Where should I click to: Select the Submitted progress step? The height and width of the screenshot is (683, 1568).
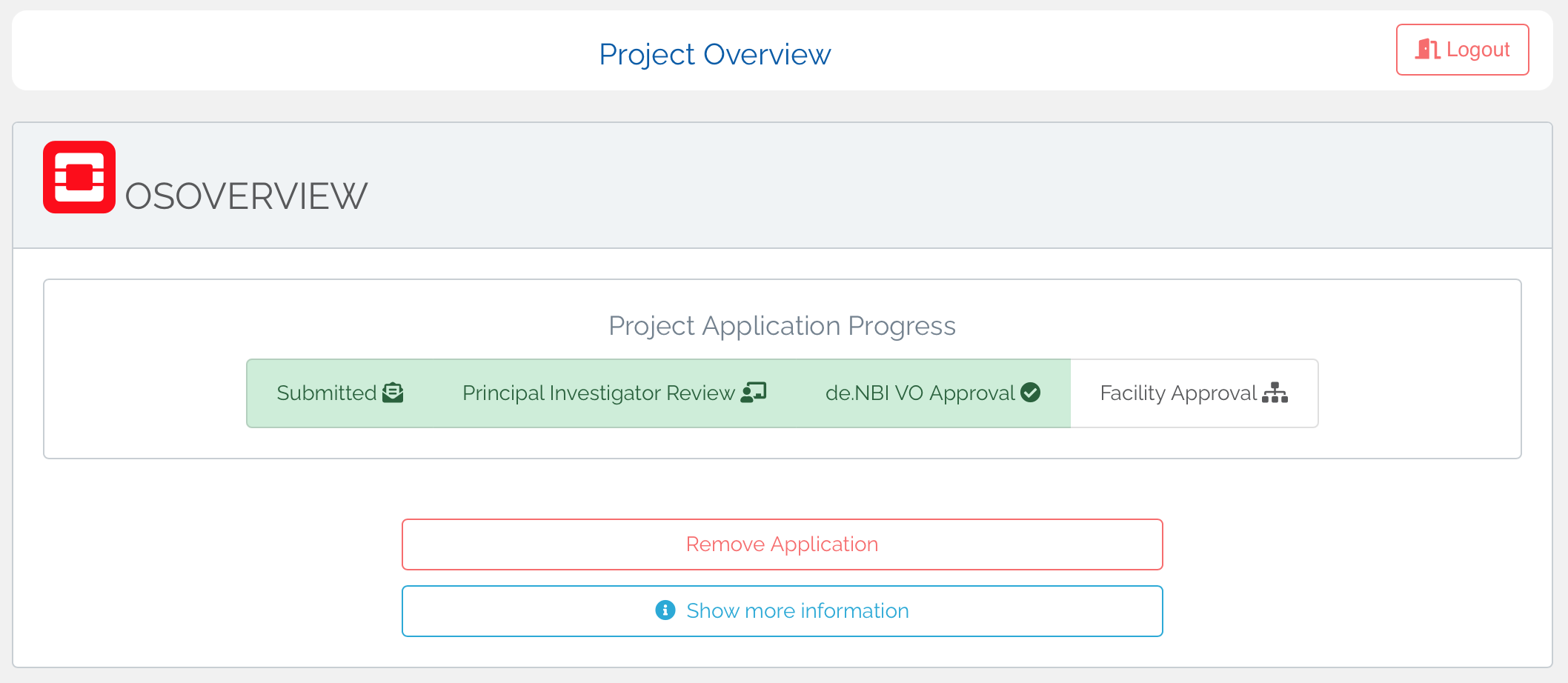(x=327, y=393)
